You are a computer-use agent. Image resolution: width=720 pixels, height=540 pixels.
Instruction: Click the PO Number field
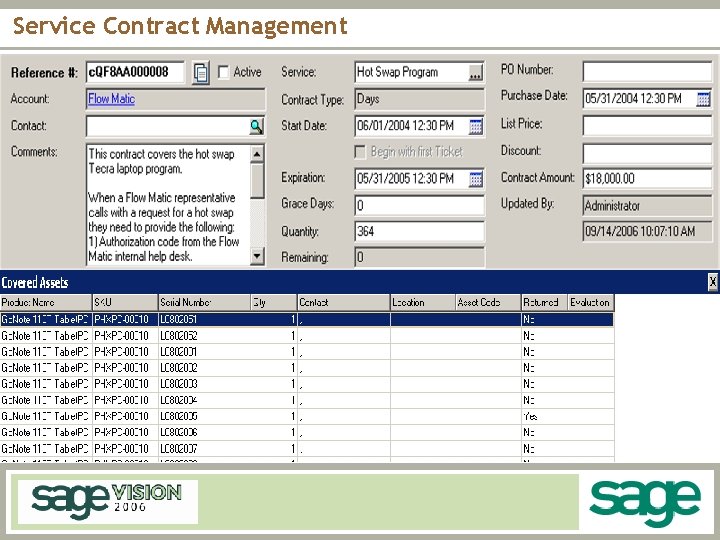(x=647, y=72)
